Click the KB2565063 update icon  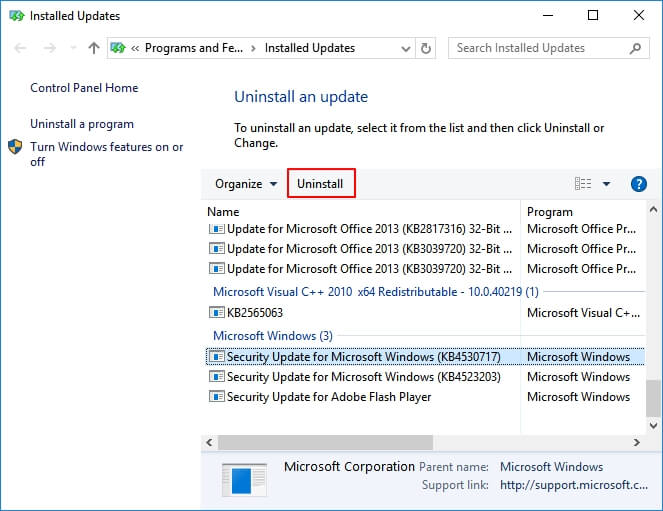pyautogui.click(x=217, y=313)
